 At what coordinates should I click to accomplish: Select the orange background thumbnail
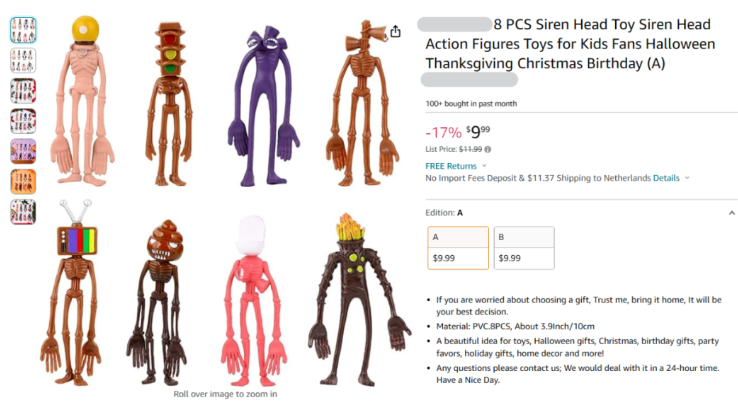click(x=23, y=181)
